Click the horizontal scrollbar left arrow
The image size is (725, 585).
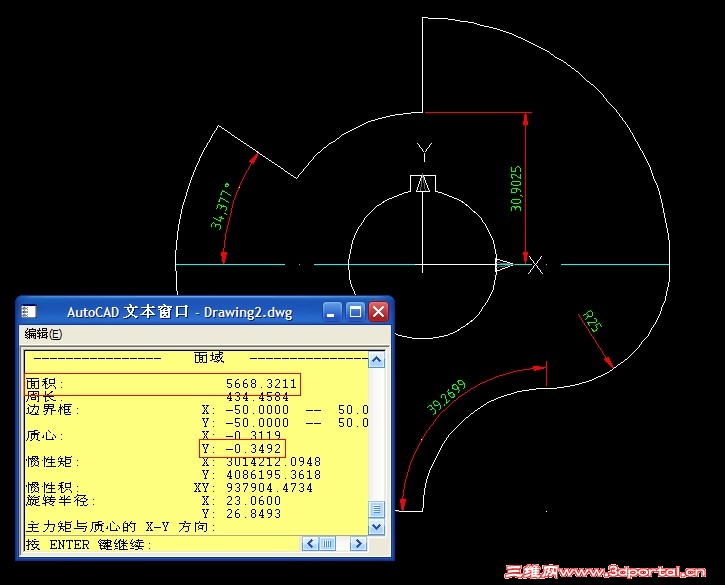point(309,543)
